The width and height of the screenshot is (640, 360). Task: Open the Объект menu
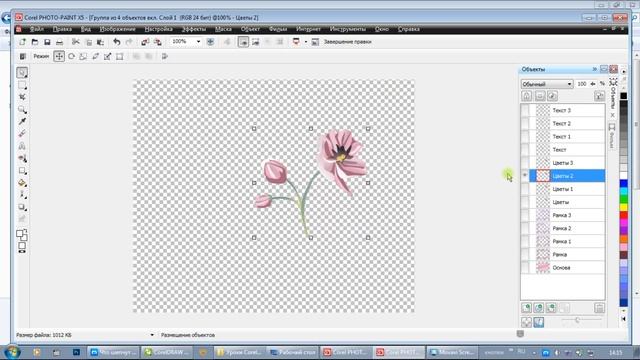[x=250, y=29]
